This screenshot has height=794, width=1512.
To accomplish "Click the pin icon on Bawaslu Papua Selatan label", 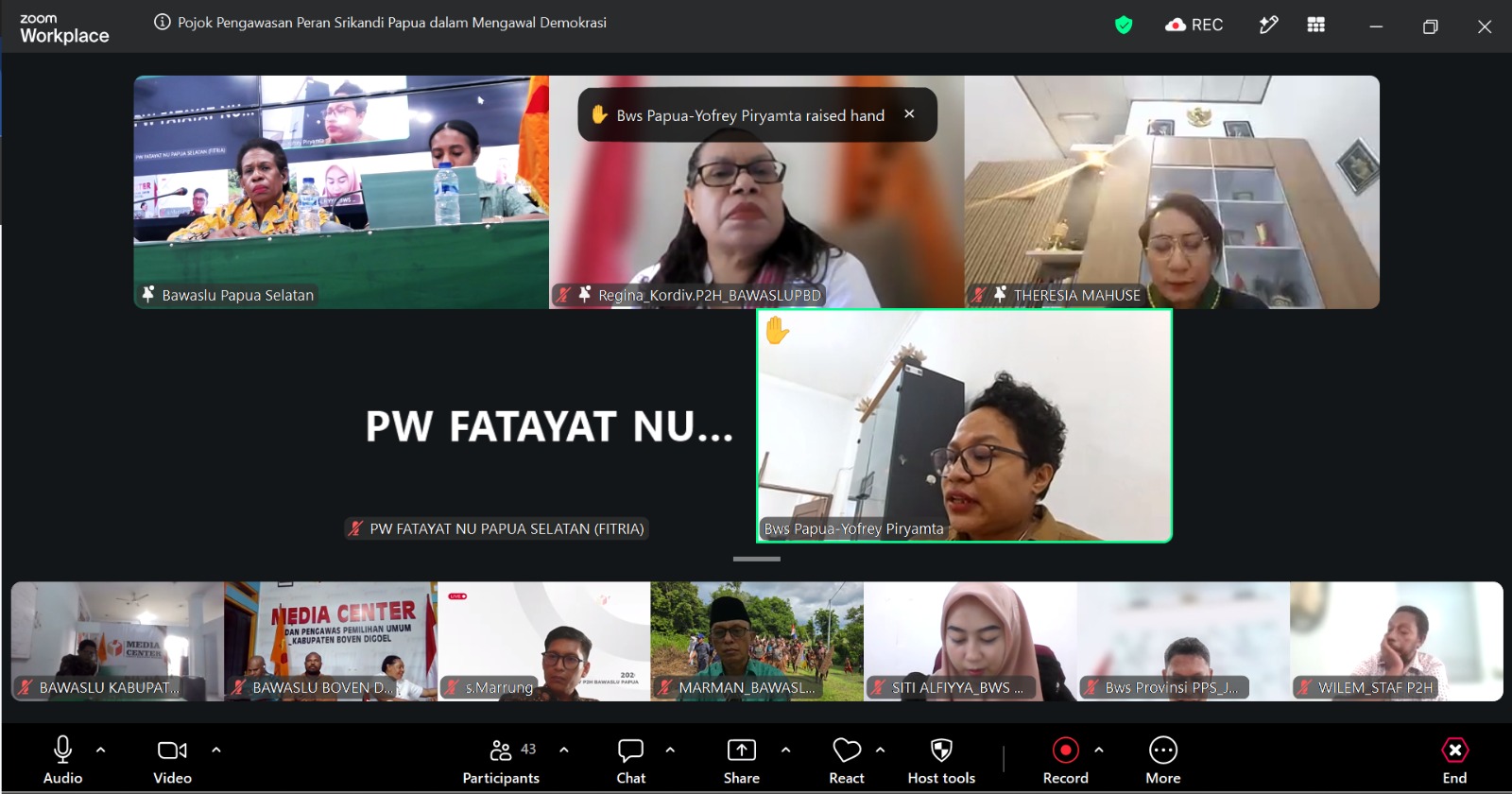I will click(x=148, y=294).
